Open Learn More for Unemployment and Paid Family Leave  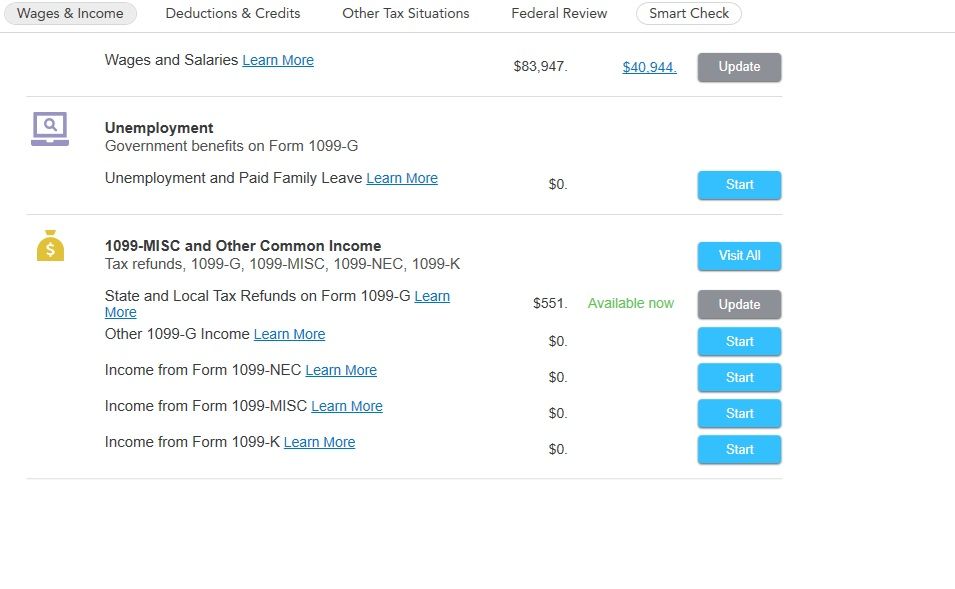(402, 179)
